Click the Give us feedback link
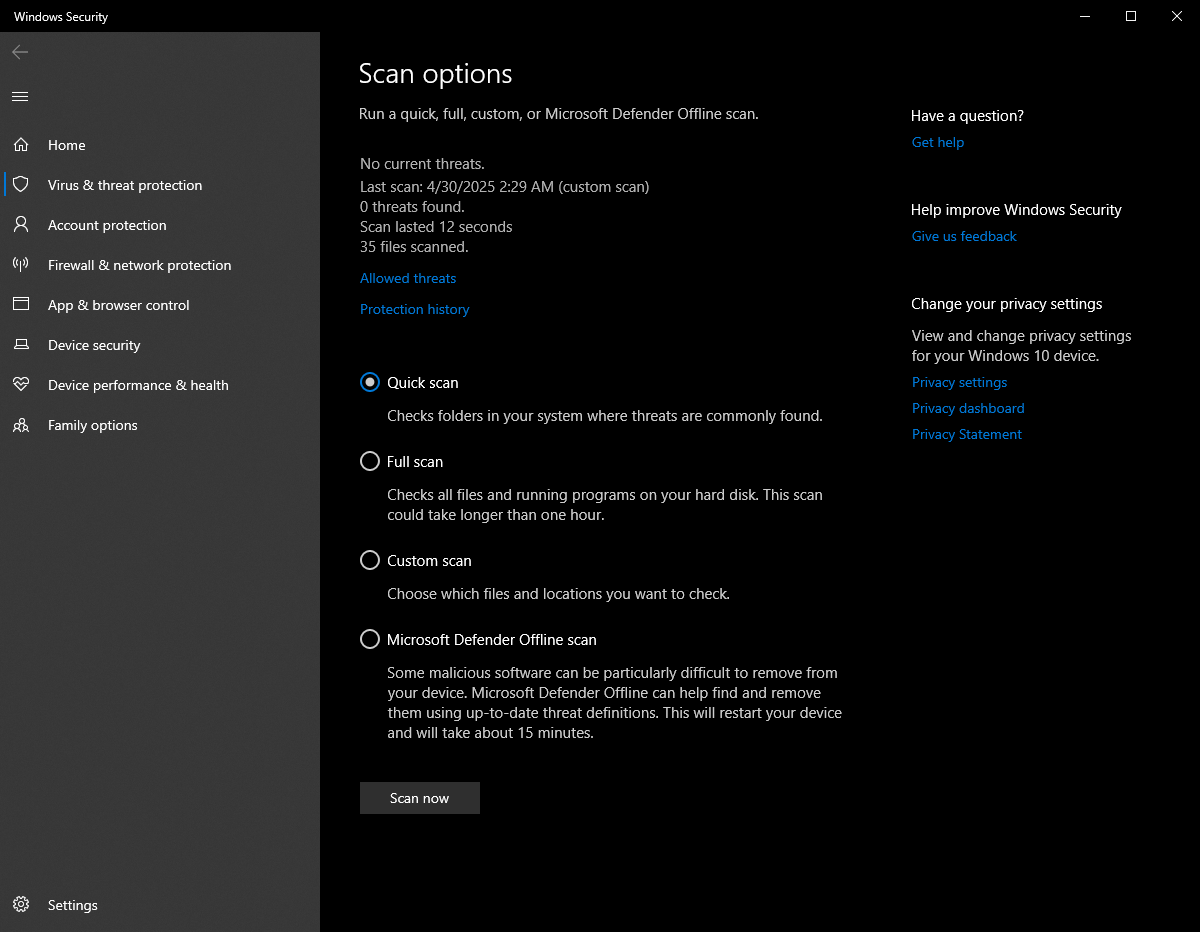This screenshot has height=932, width=1200. 964,236
